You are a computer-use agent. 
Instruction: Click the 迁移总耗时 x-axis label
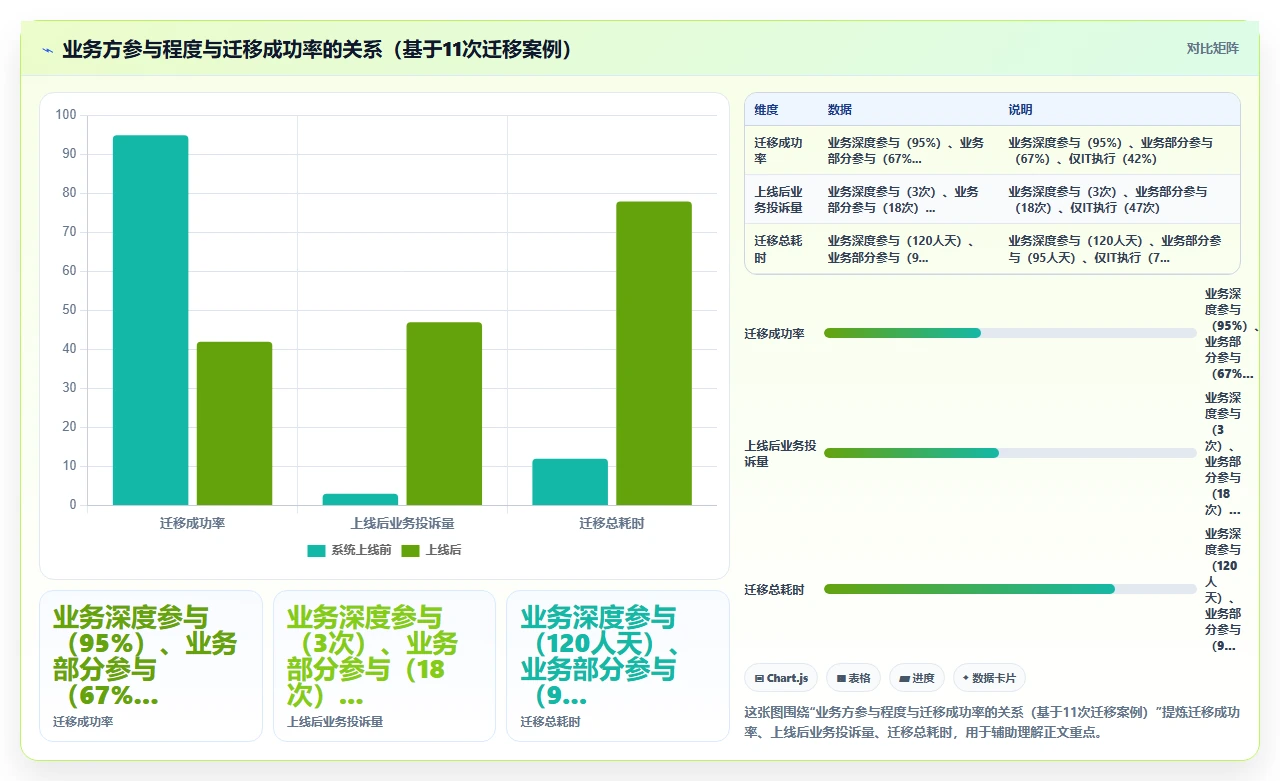point(612,523)
